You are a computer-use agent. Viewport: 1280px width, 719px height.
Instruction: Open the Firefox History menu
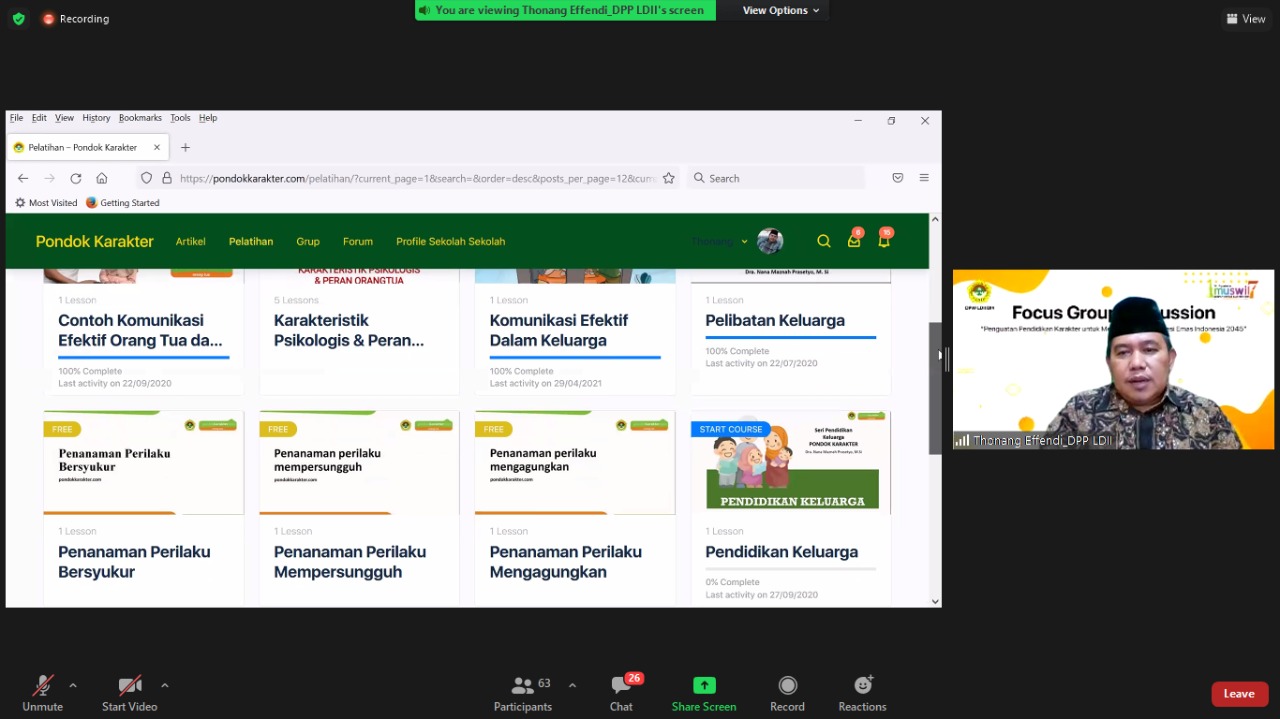tap(96, 118)
